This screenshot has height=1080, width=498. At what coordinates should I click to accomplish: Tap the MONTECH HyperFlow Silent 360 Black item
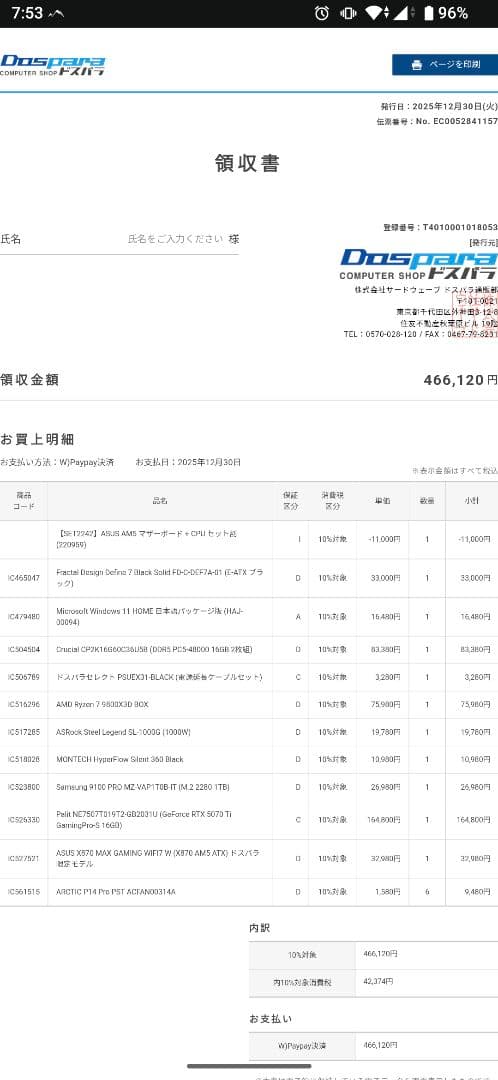tap(120, 760)
